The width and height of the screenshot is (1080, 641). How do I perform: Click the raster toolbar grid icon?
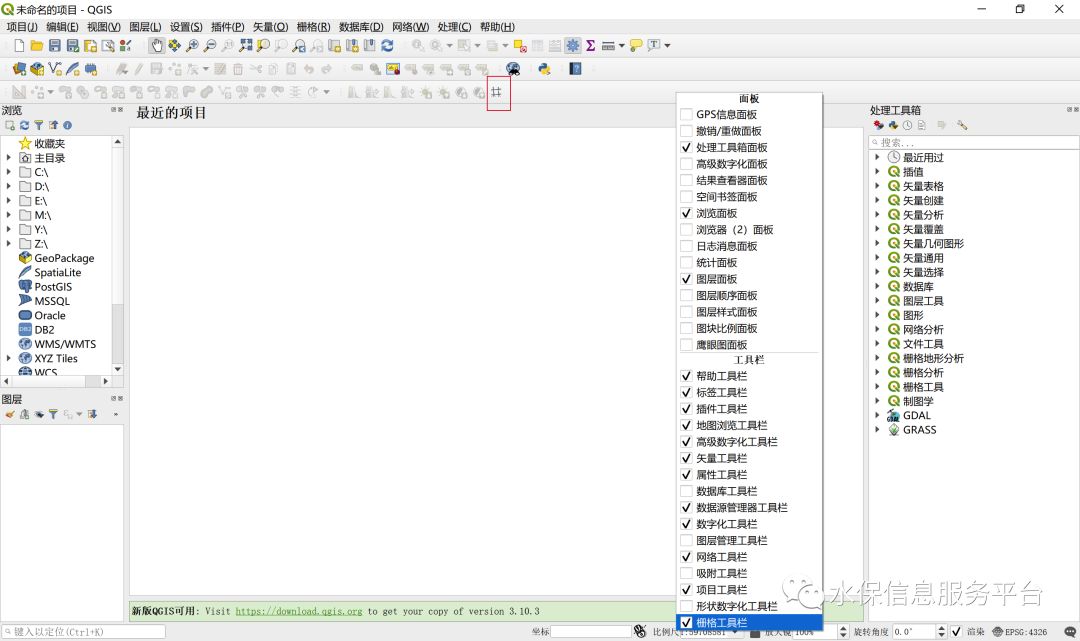(497, 92)
